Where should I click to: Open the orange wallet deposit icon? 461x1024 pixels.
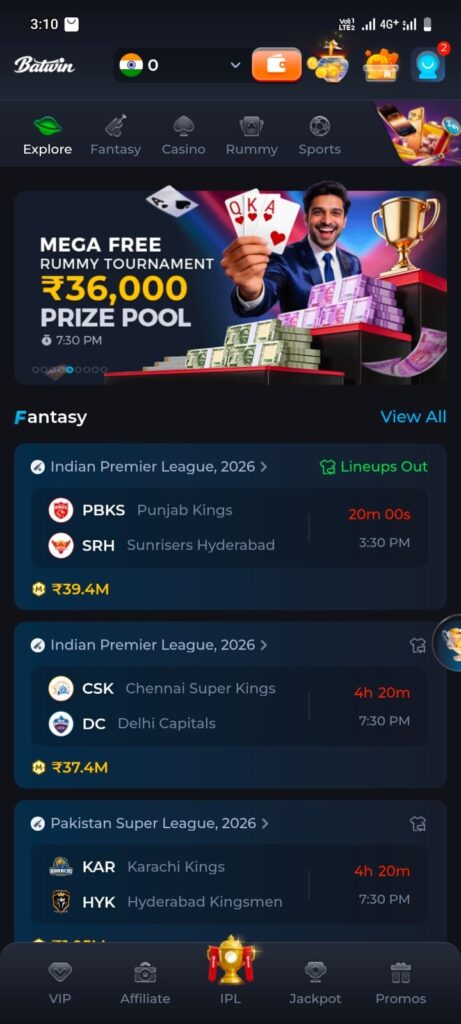[x=277, y=65]
